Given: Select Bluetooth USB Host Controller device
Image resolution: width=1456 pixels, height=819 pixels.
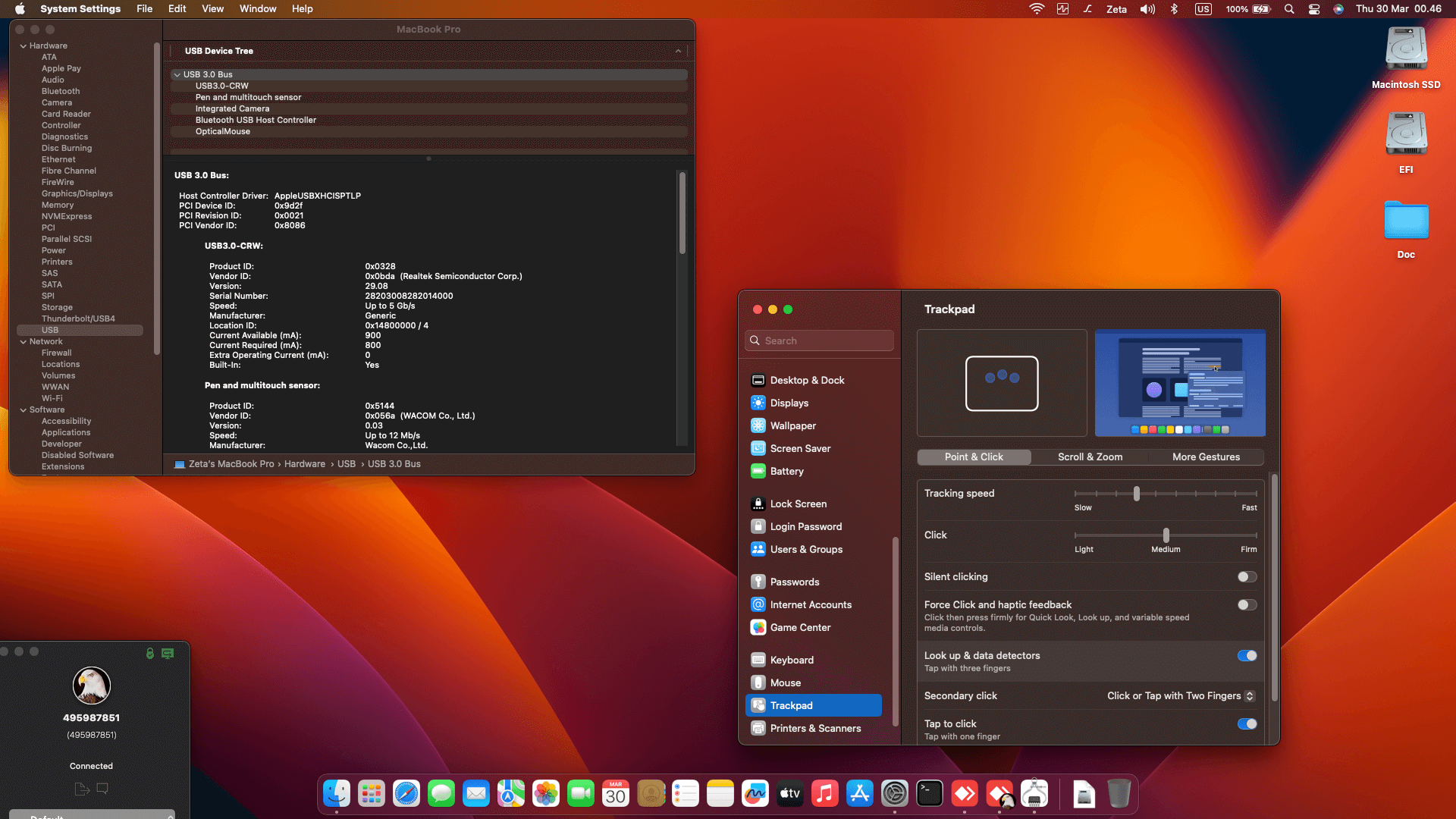Looking at the screenshot, I should (256, 120).
